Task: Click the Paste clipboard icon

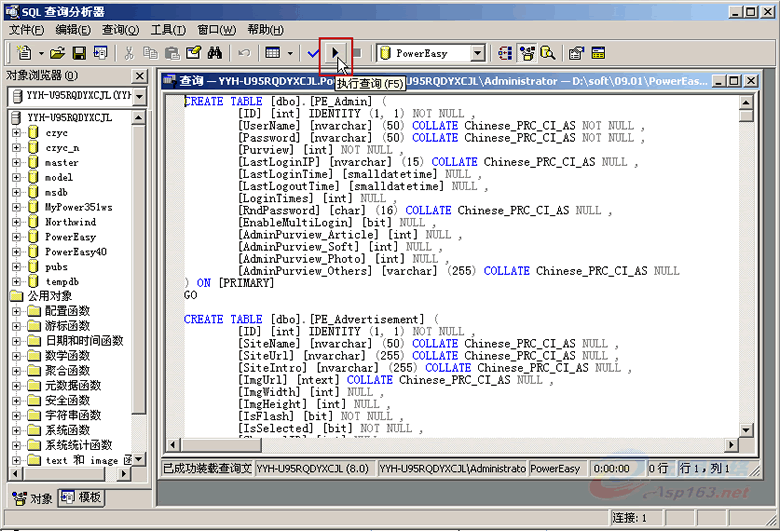Action: click(172, 53)
